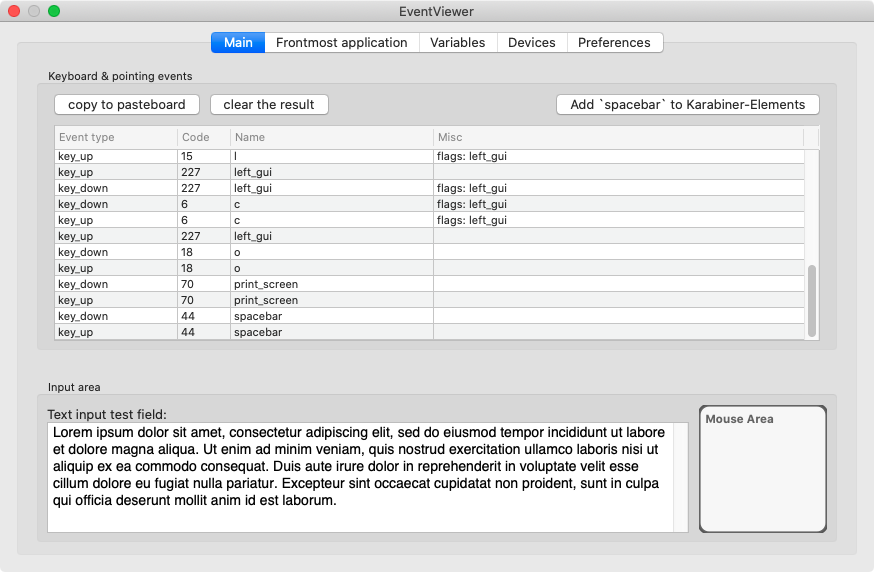Image resolution: width=874 pixels, height=572 pixels.
Task: Click the Misc column header
Action: click(617, 137)
